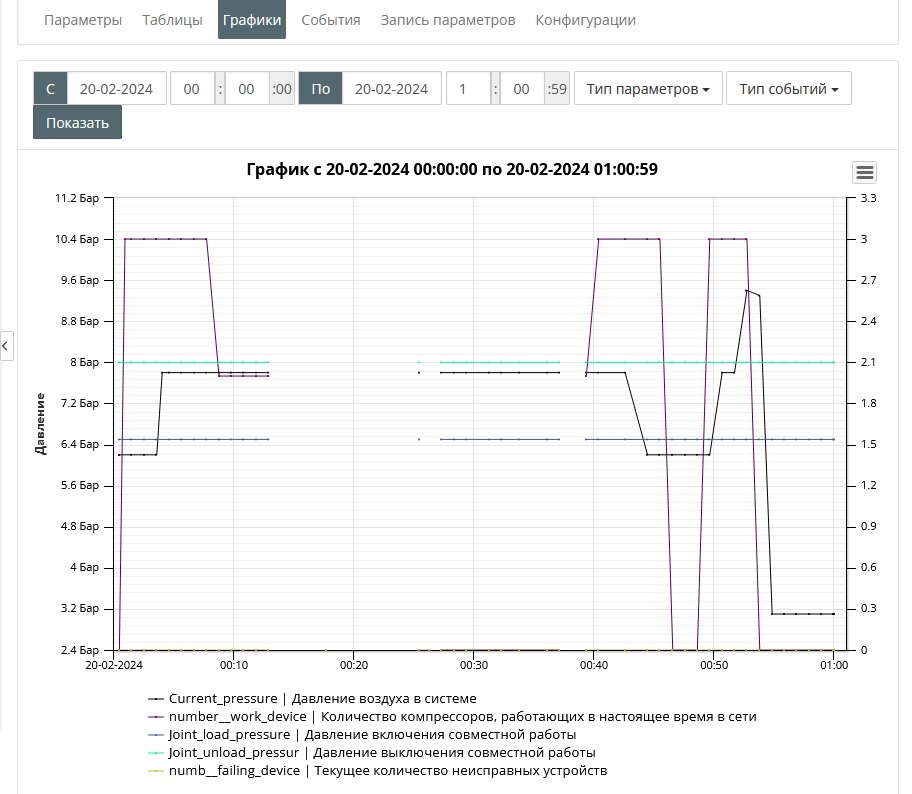Viewport: 912px width, 794px height.
Task: Open the chart hamburger export menu
Action: (x=864, y=172)
